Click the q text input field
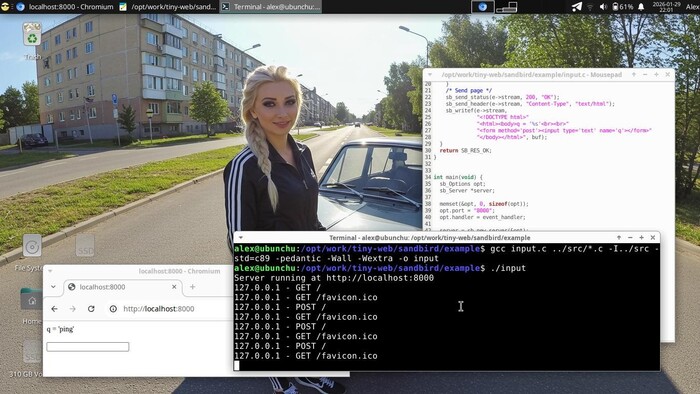Viewport: 700px width, 394px height. 88,347
